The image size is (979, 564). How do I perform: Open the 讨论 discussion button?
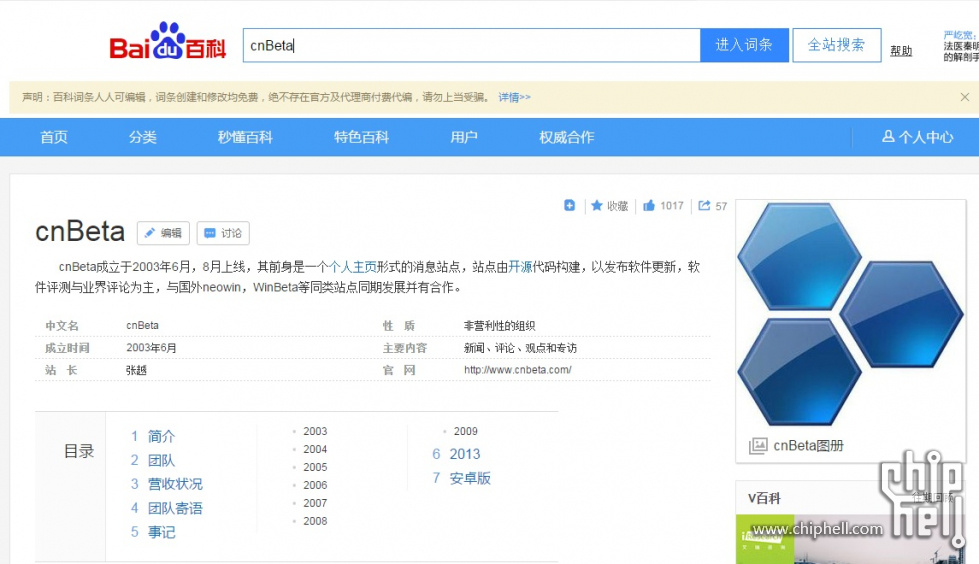[x=224, y=233]
